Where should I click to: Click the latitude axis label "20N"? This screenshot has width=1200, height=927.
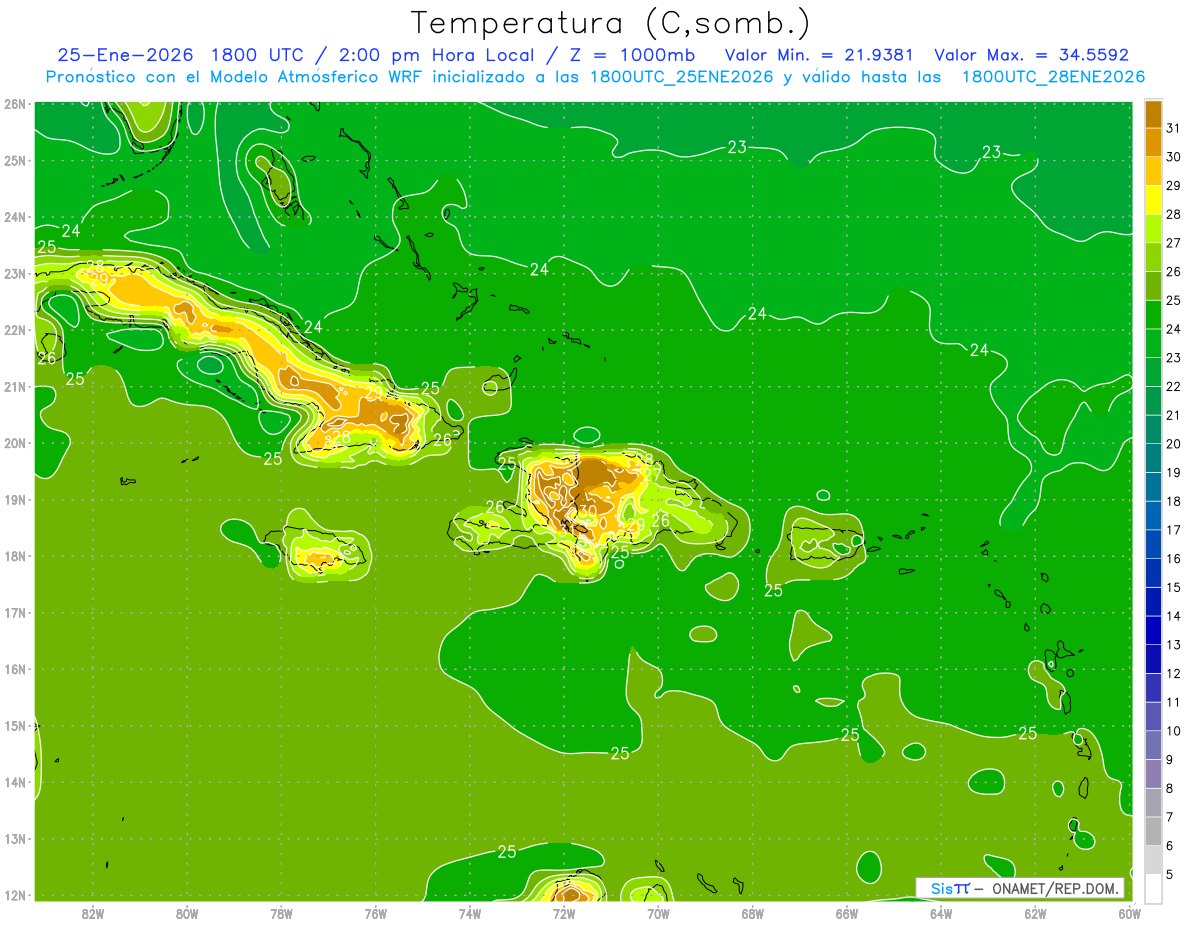tap(15, 443)
